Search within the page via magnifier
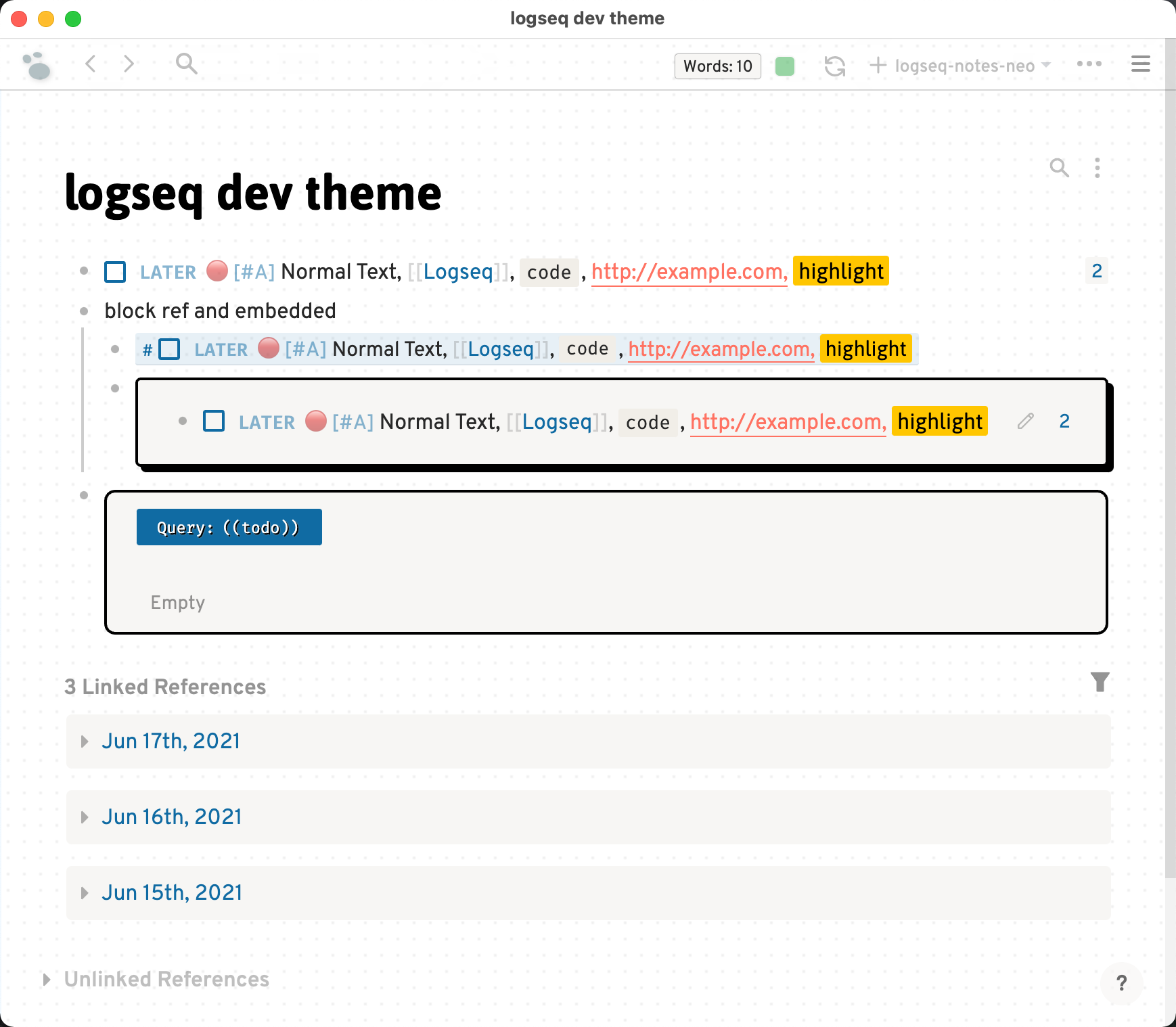Image resolution: width=1176 pixels, height=1027 pixels. pos(1059,168)
